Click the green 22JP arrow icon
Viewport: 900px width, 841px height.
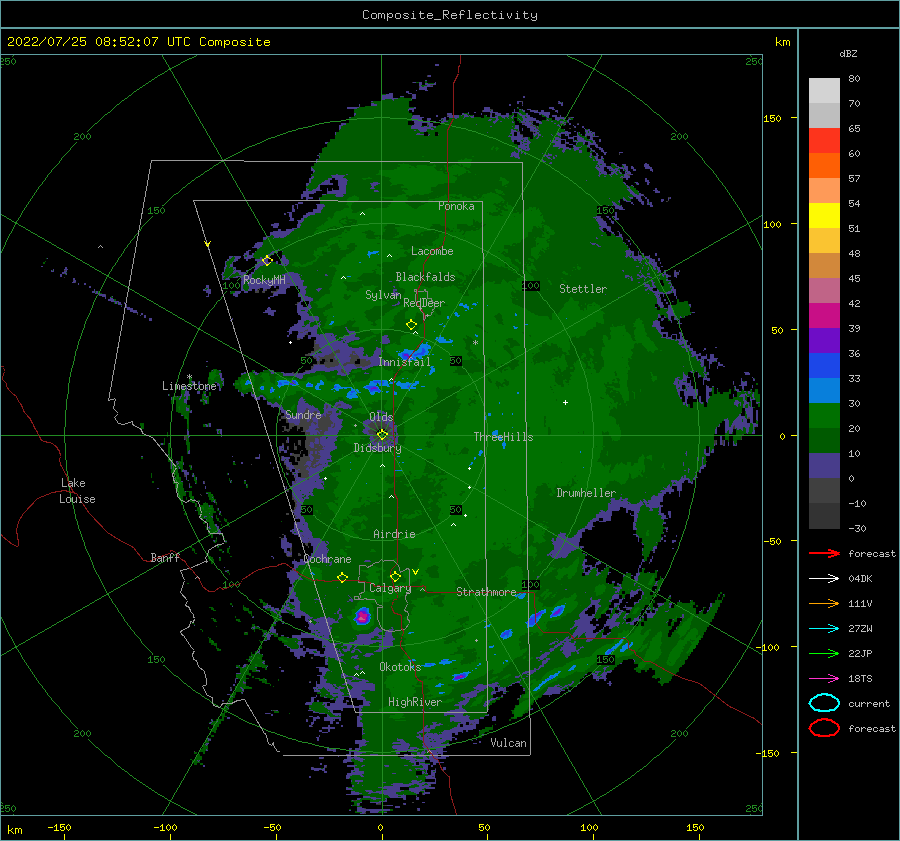point(824,653)
